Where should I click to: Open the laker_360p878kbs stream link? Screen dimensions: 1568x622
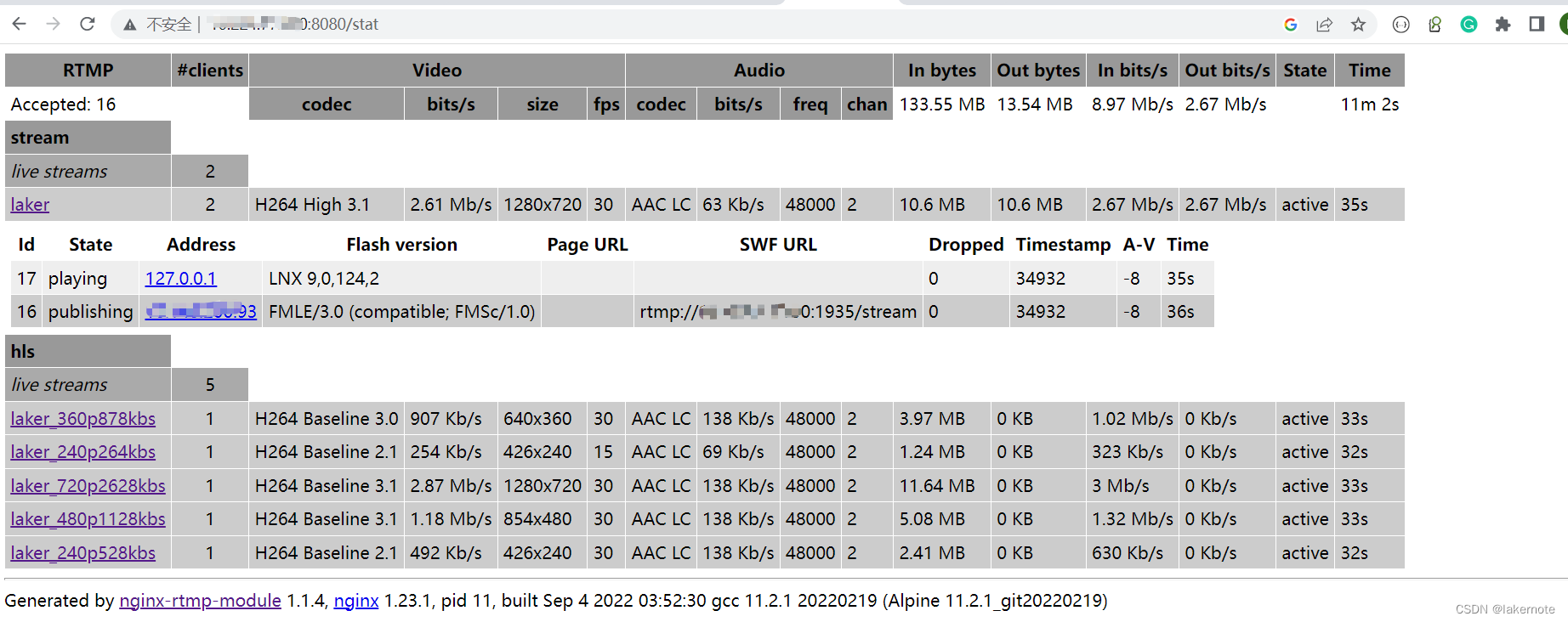pos(82,419)
